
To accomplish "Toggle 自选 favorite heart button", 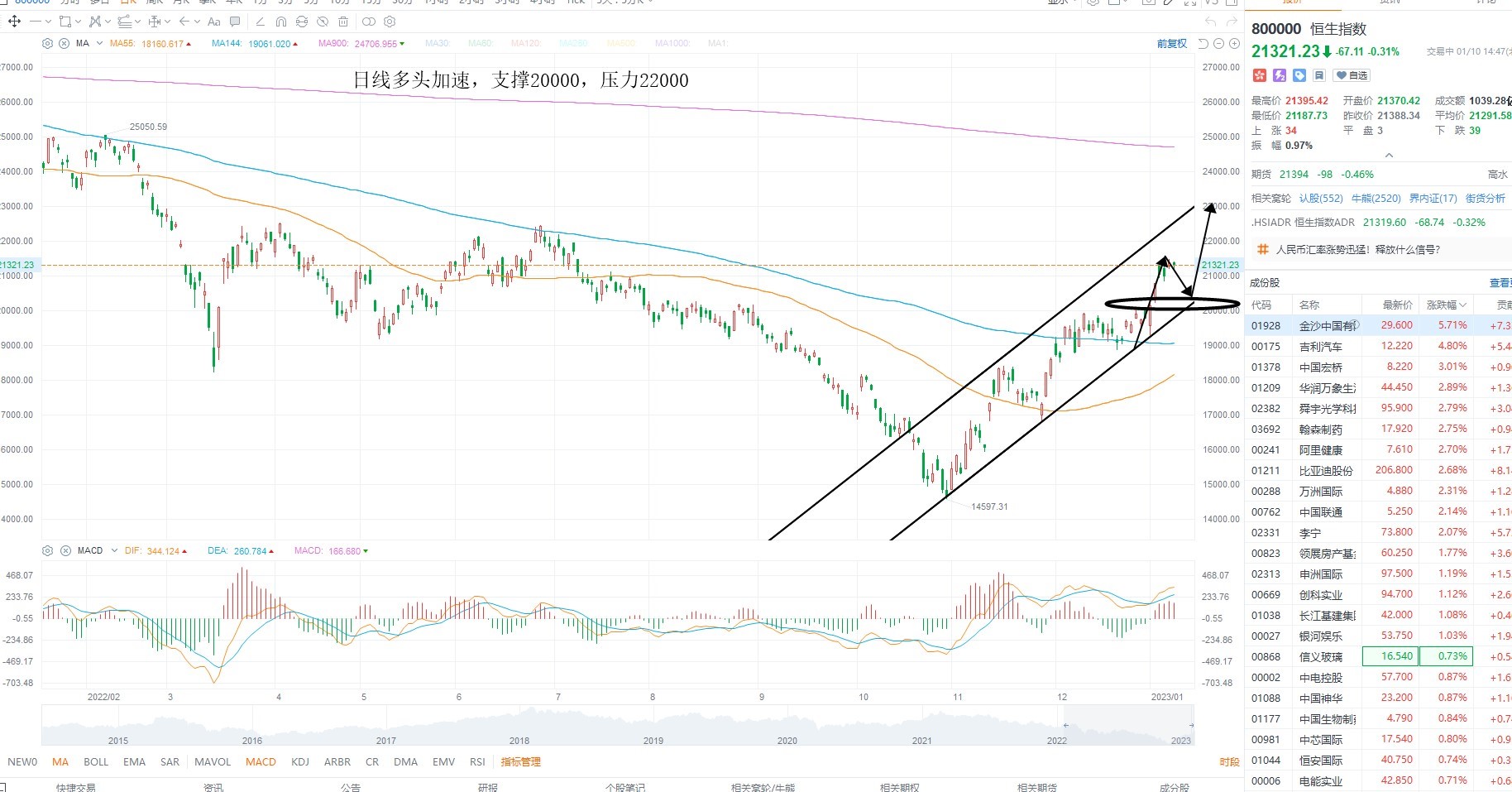I will coord(1352,75).
